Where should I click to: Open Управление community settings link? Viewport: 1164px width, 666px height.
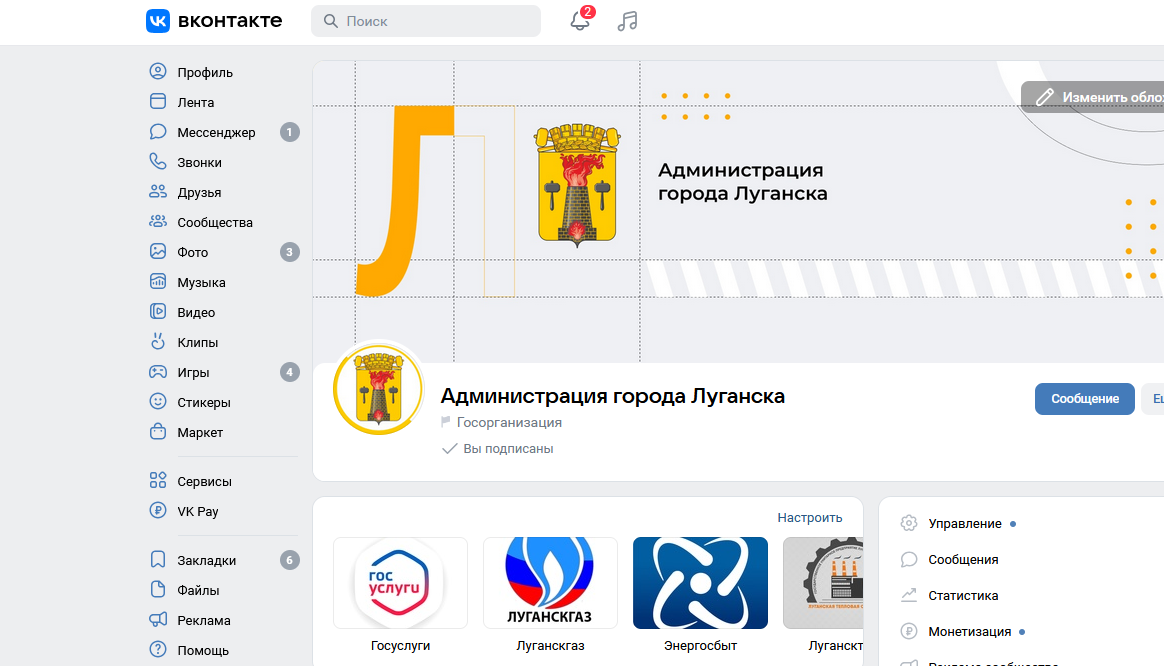965,523
